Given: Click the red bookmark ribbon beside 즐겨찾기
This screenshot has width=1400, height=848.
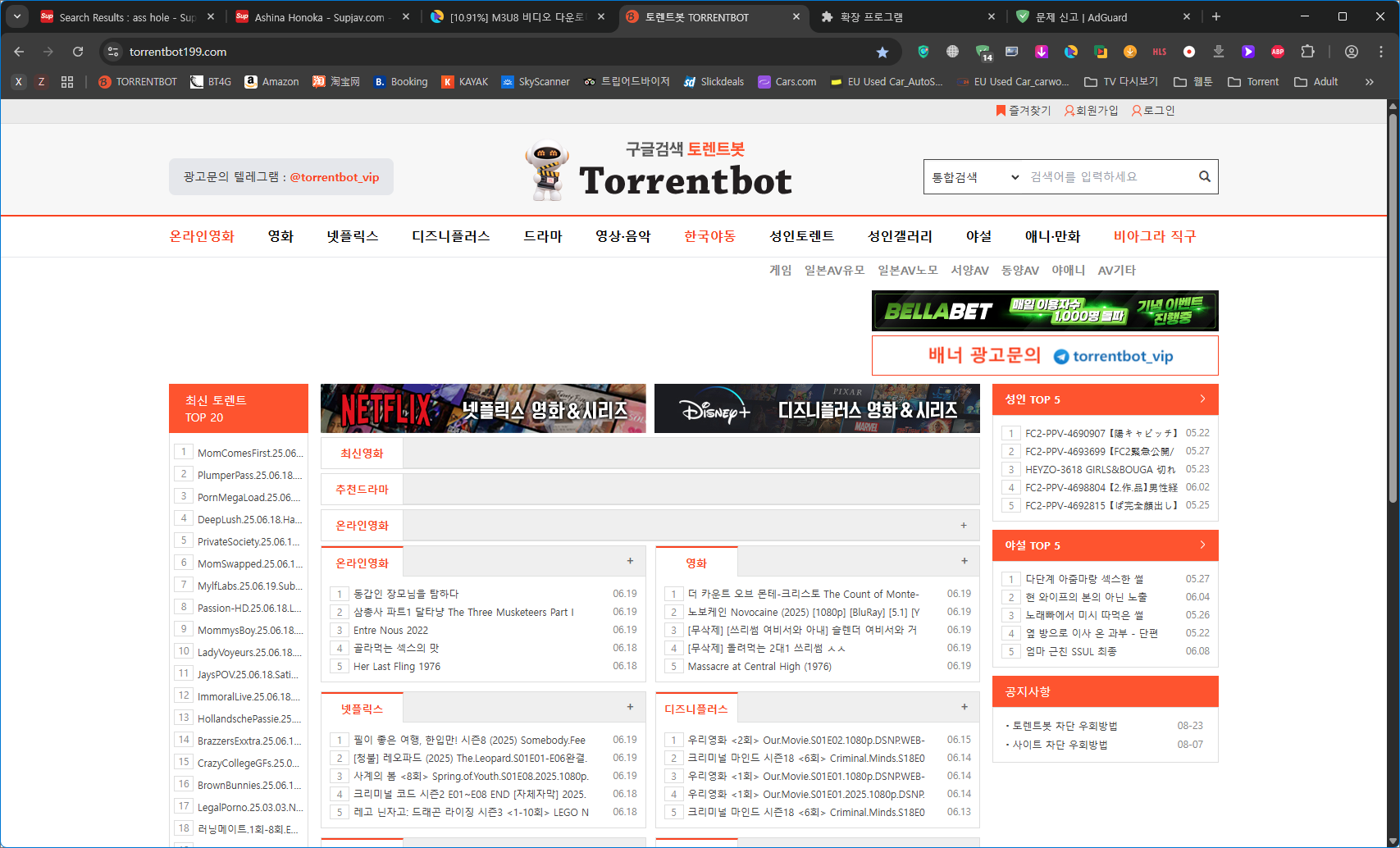Looking at the screenshot, I should coord(1001,110).
